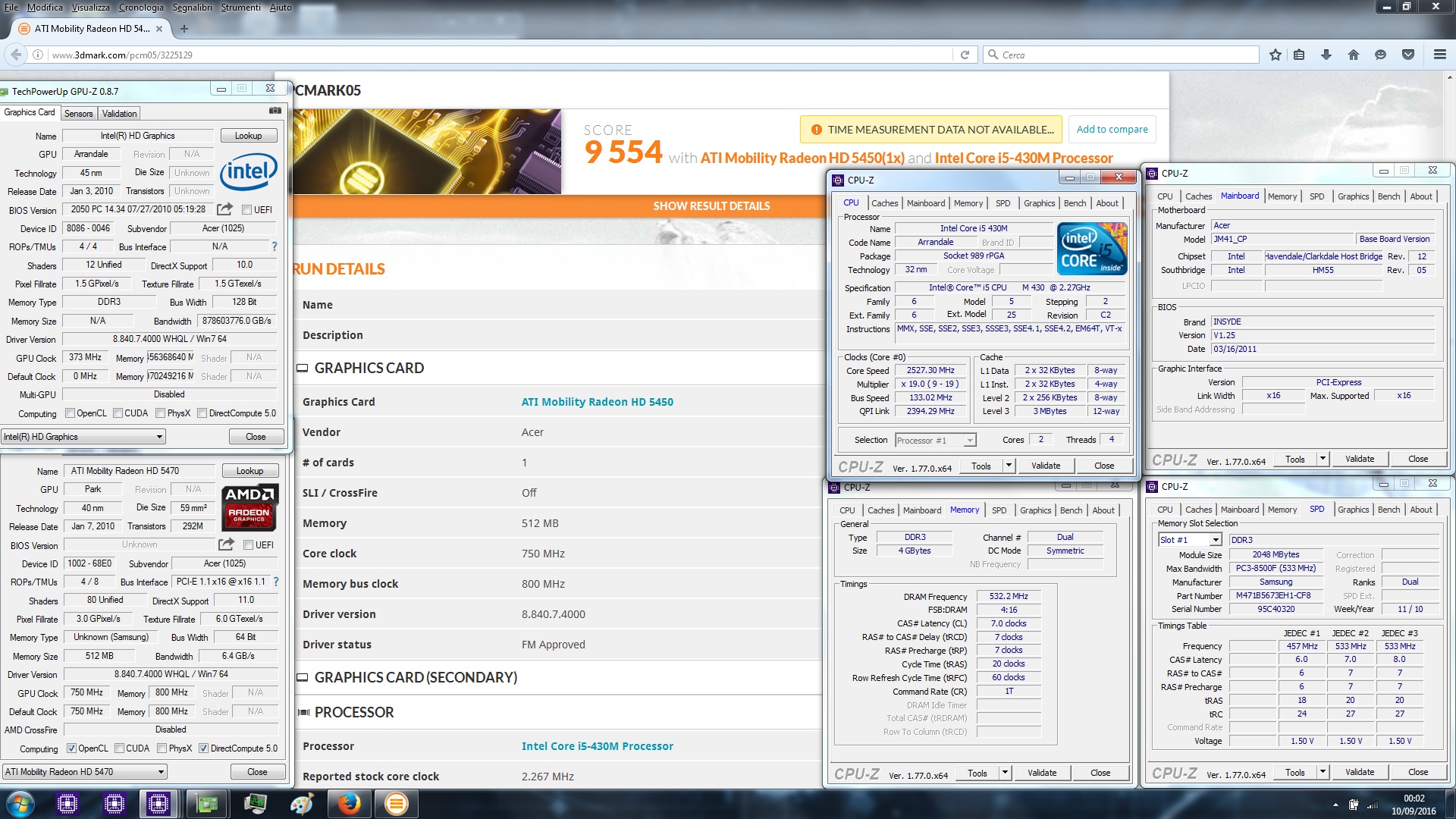Screen dimensions: 1456x819
Task: Click Lookup for Intel(R) HD Graphics
Action: coord(249,136)
